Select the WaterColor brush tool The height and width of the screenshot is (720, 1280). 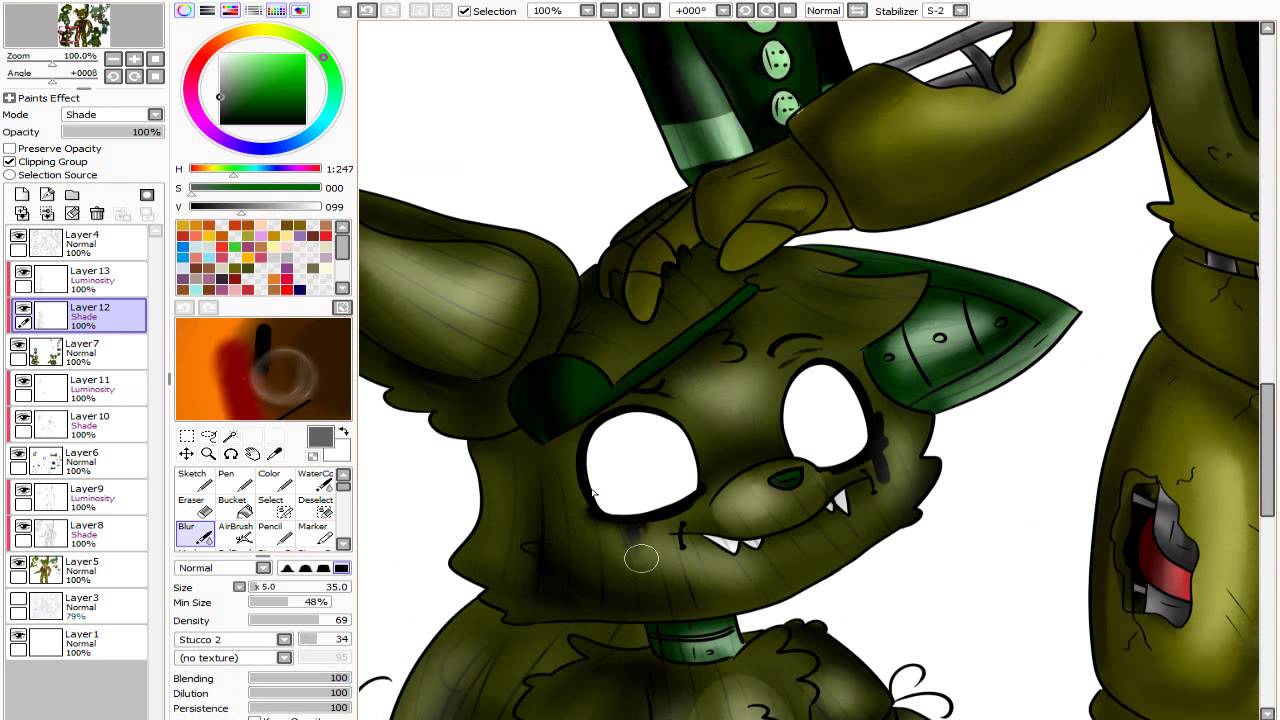pyautogui.click(x=315, y=481)
